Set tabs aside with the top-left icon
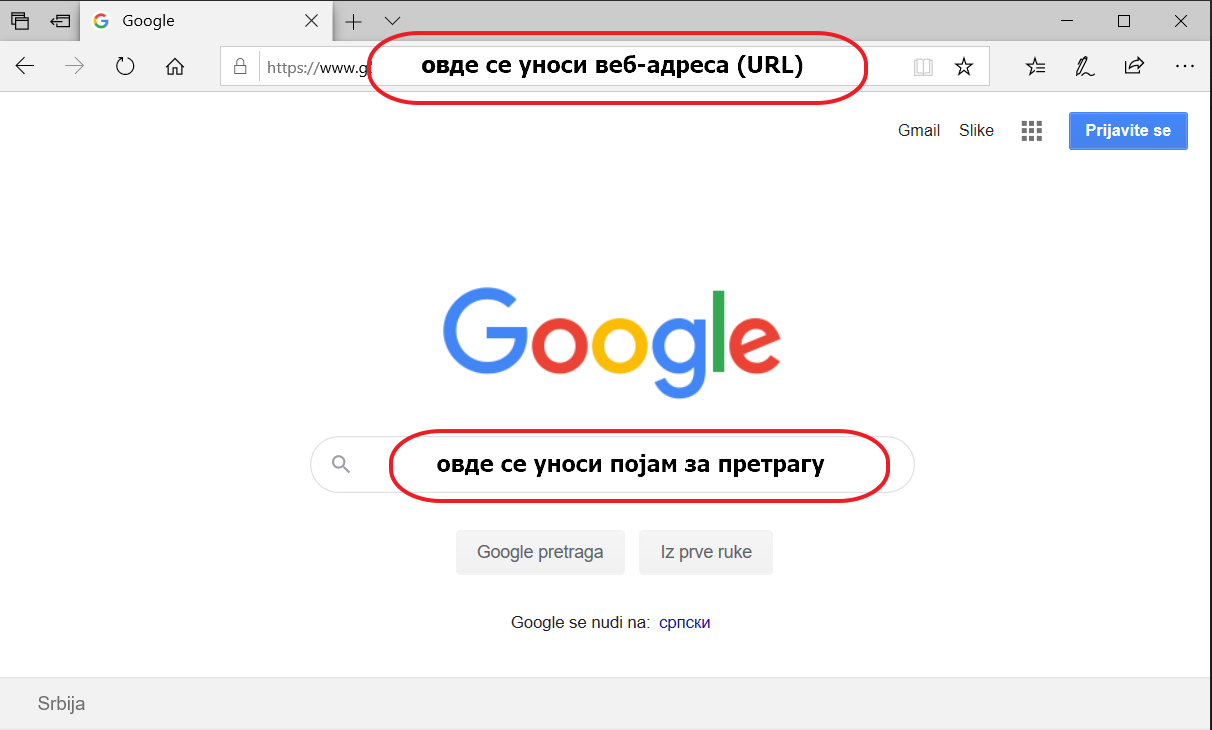This screenshot has height=730, width=1212. [x=20, y=20]
